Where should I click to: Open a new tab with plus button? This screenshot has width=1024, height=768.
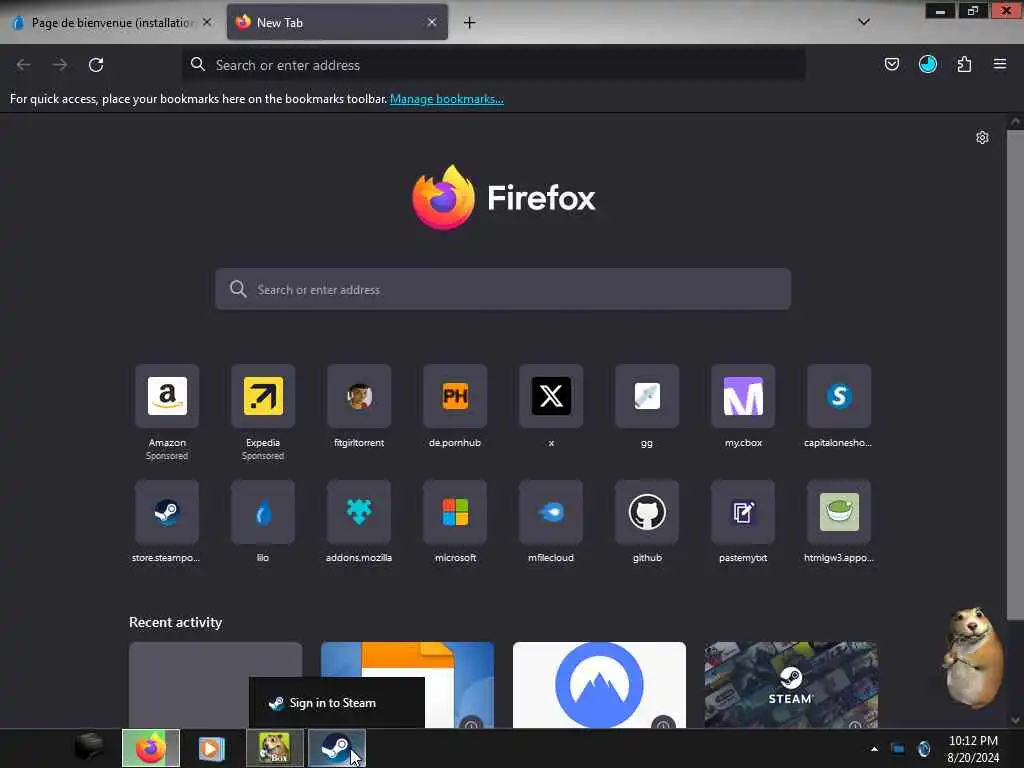(x=470, y=23)
